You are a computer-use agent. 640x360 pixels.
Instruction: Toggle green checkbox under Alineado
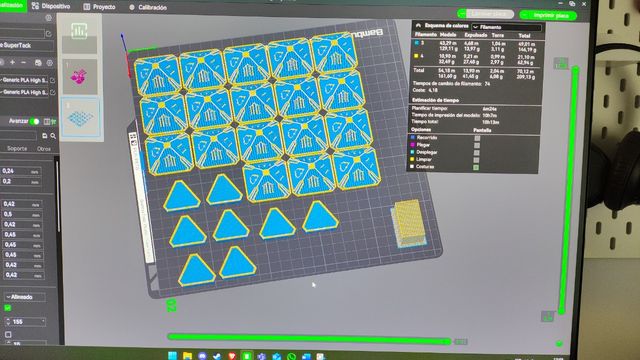pyautogui.click(x=7, y=308)
